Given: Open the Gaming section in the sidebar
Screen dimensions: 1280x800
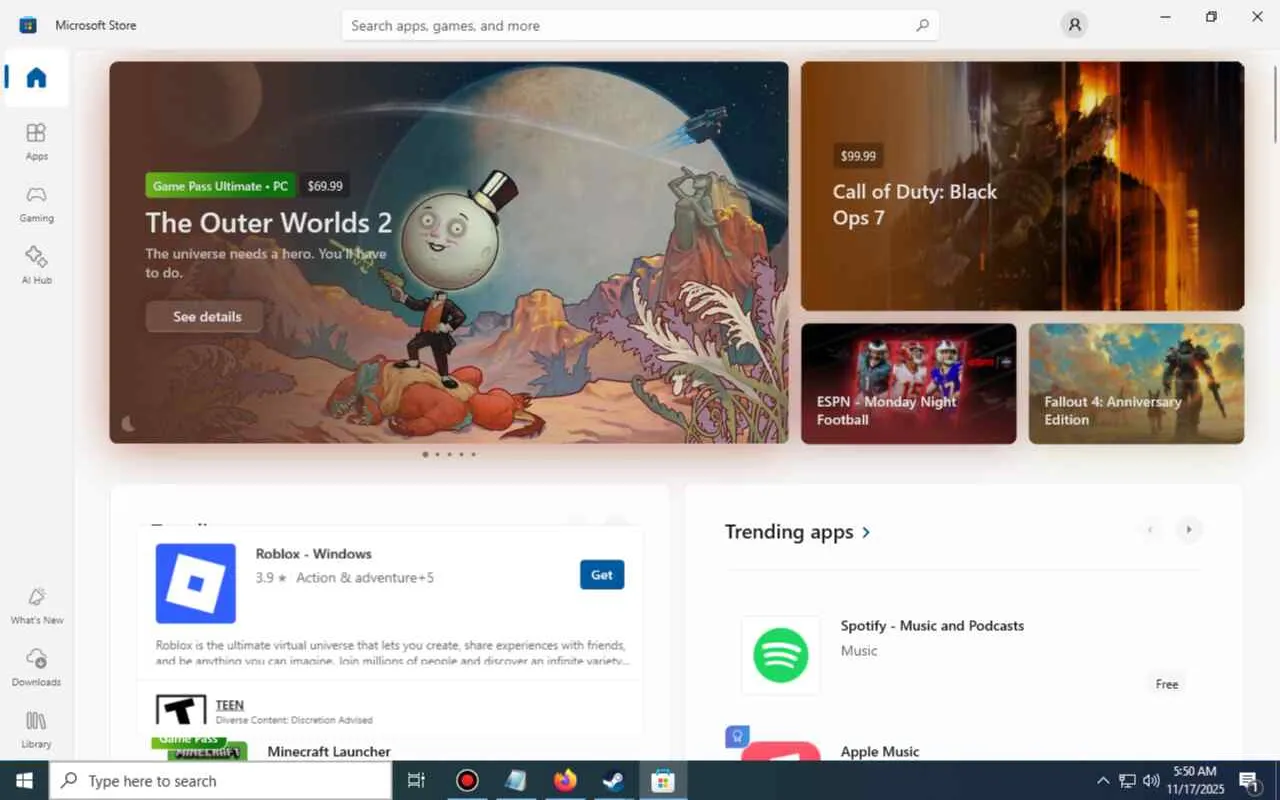Looking at the screenshot, I should (x=37, y=203).
